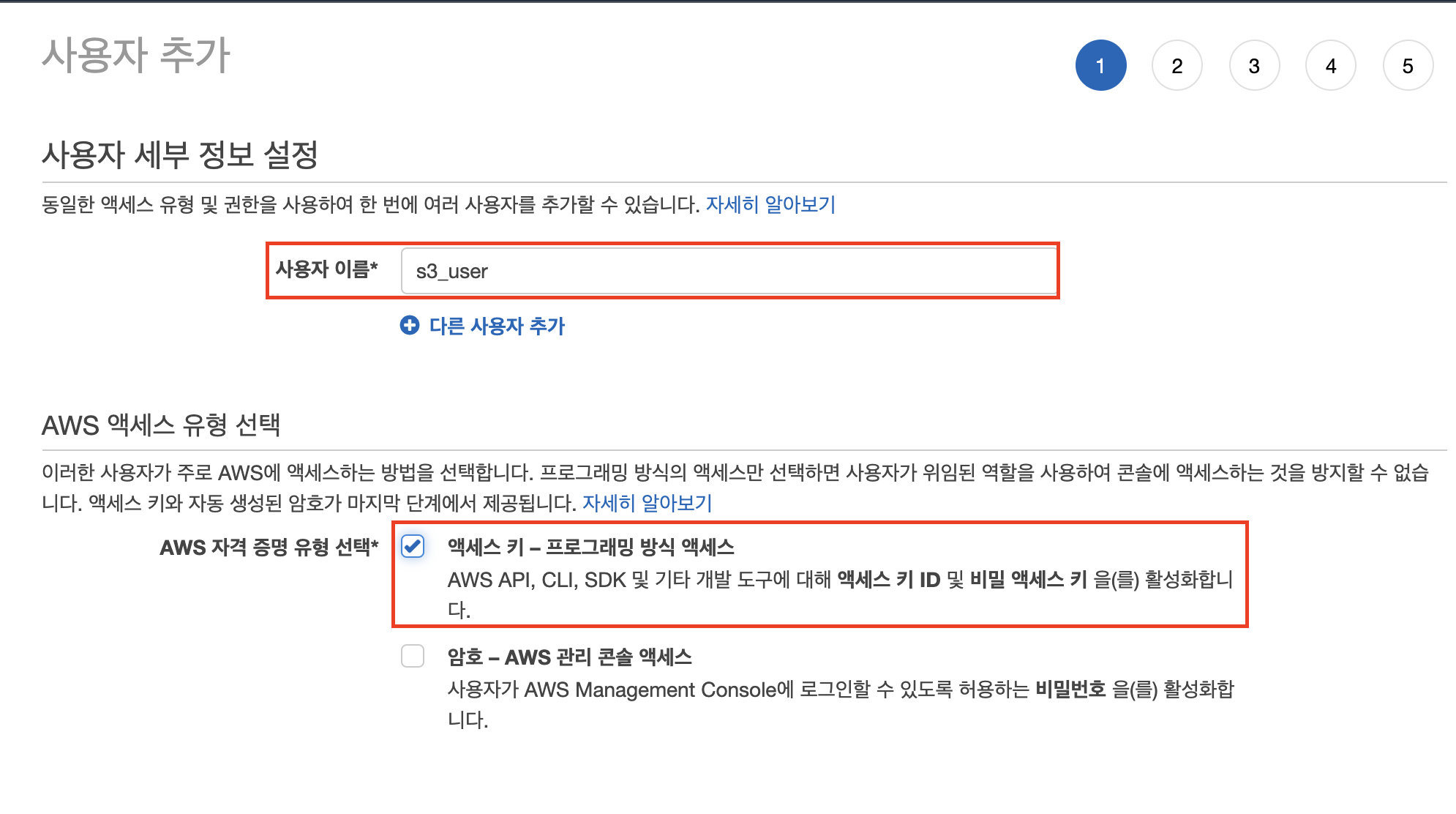Click the '사용자 추가' page title
Viewport: 1456px width, 814px height.
click(136, 56)
